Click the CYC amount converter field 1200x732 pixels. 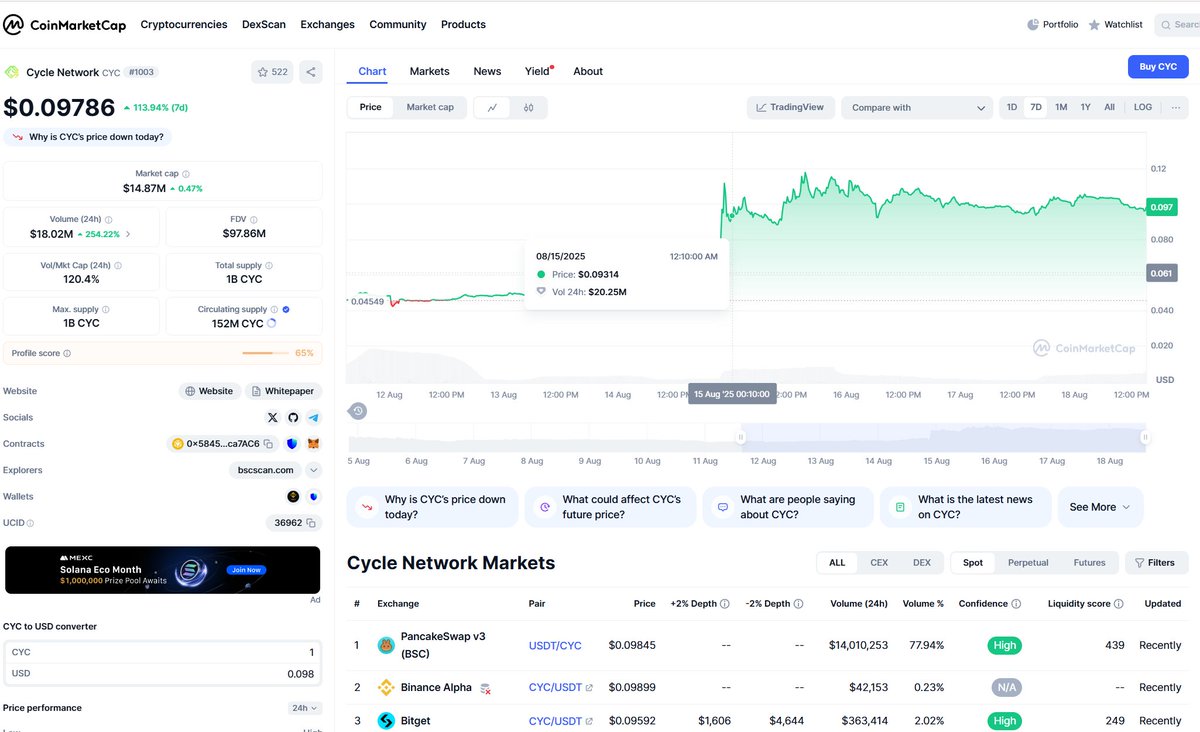coord(162,652)
